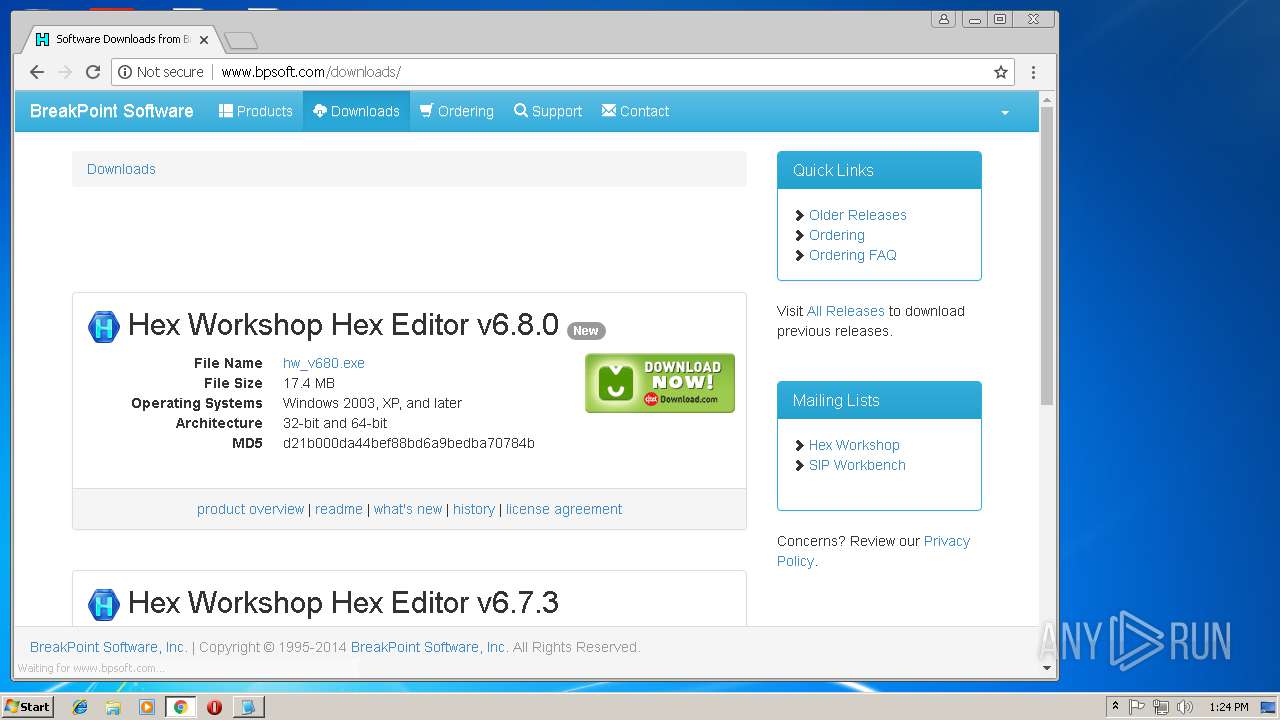This screenshot has height=720, width=1280.
Task: Select the Downloads nav item
Action: point(356,111)
